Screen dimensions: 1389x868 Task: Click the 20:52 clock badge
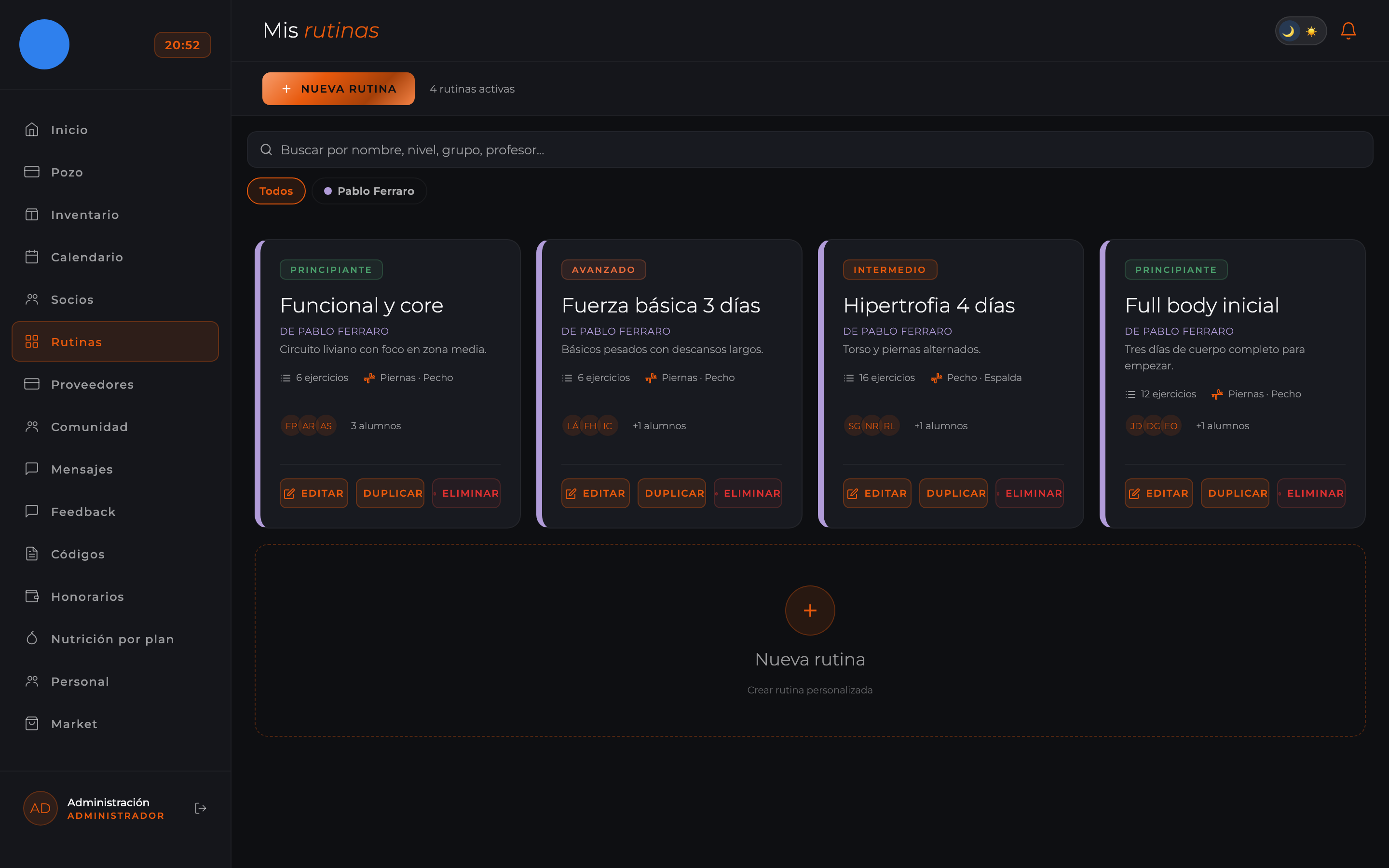[182, 45]
